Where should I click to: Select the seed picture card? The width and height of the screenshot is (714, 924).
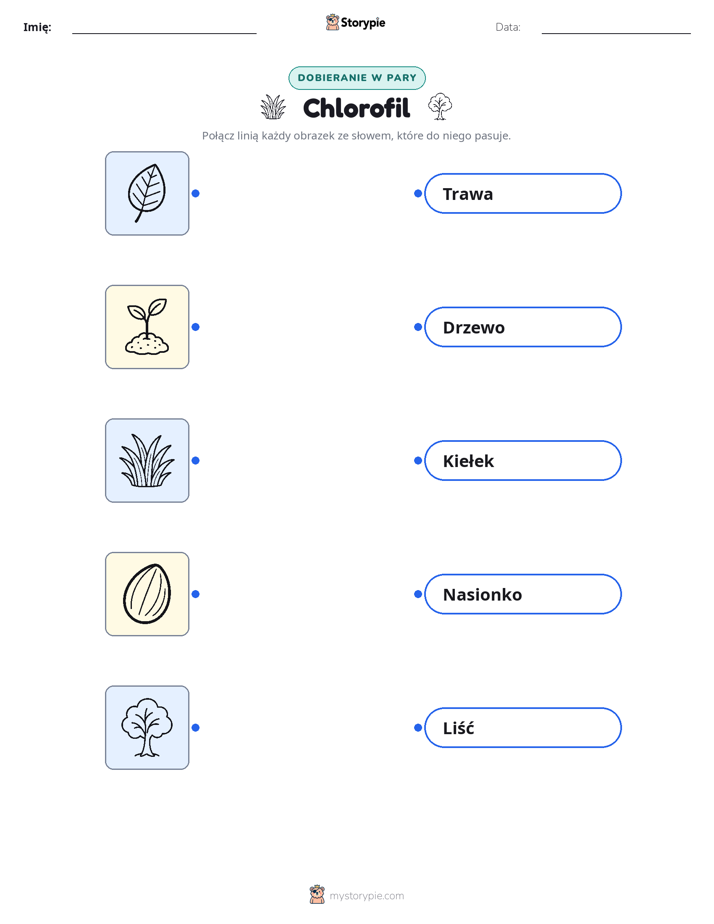pyautogui.click(x=147, y=594)
